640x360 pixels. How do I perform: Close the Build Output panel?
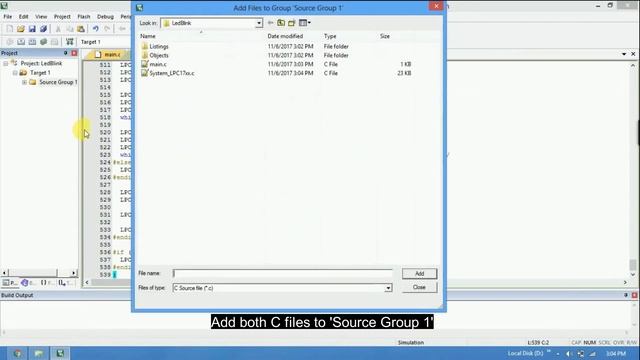[x=634, y=295]
